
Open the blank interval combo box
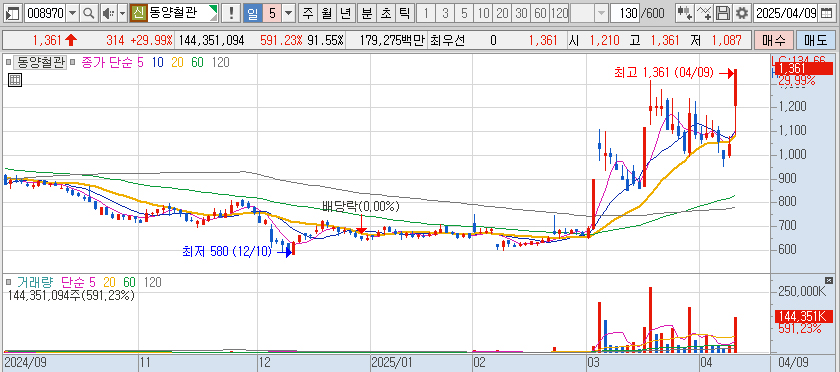click(589, 13)
